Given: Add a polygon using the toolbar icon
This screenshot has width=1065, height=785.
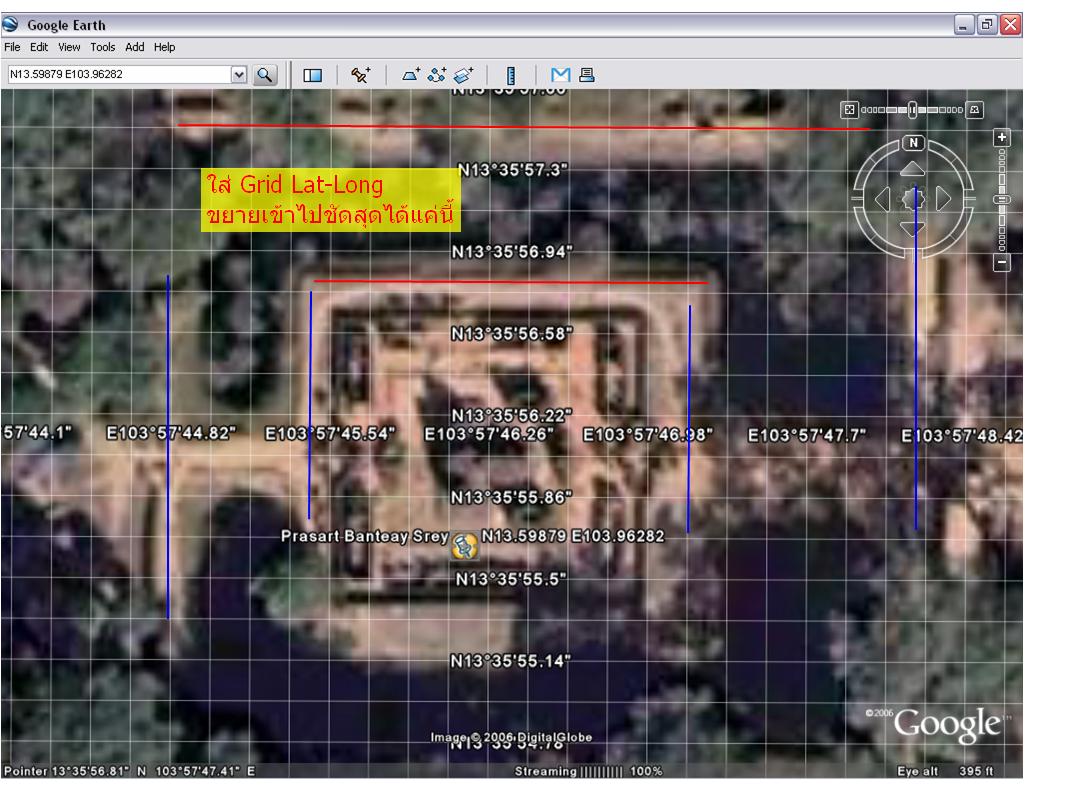Looking at the screenshot, I should click(411, 75).
